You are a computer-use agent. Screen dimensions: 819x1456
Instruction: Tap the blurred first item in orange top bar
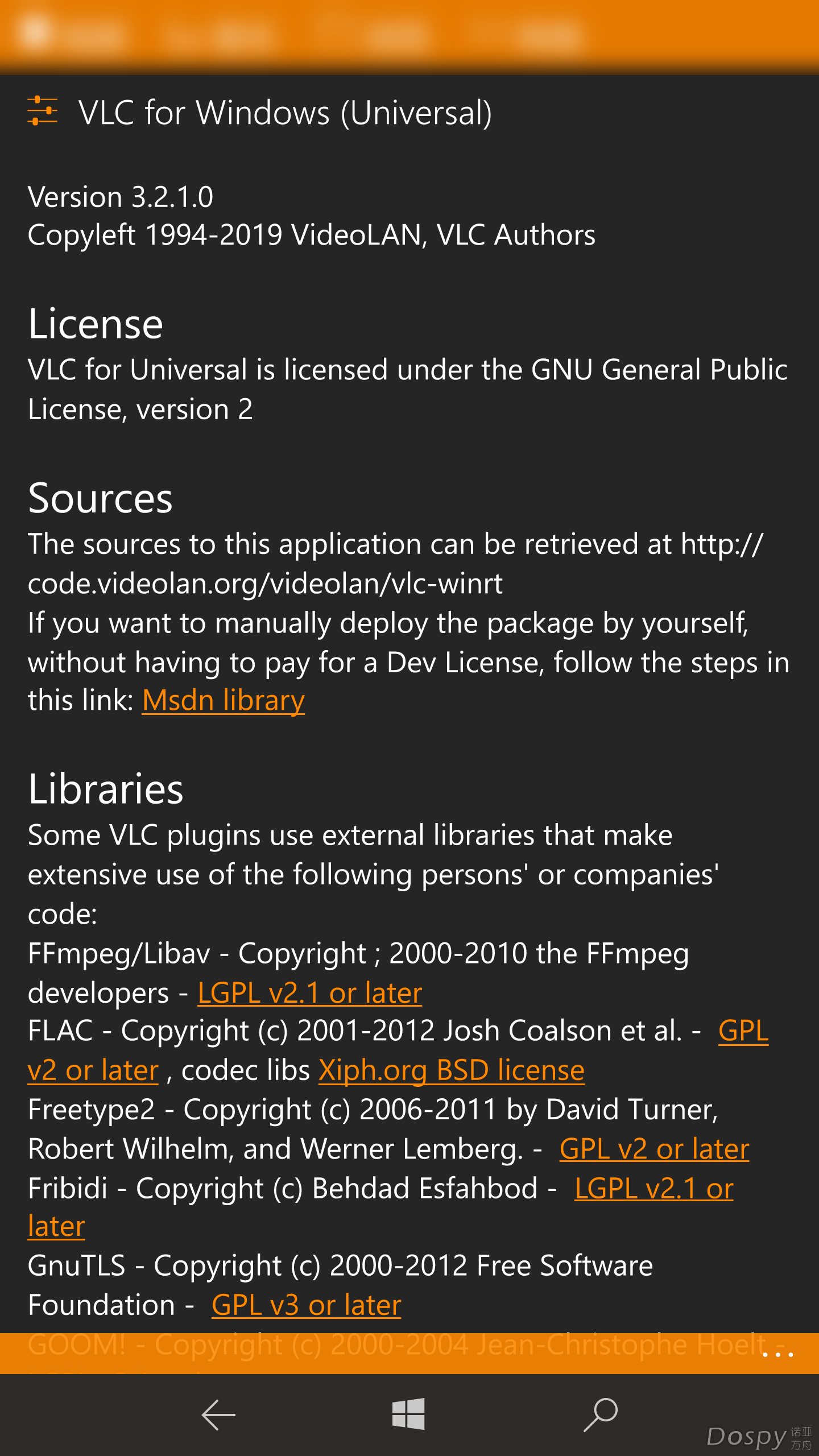click(x=71, y=33)
